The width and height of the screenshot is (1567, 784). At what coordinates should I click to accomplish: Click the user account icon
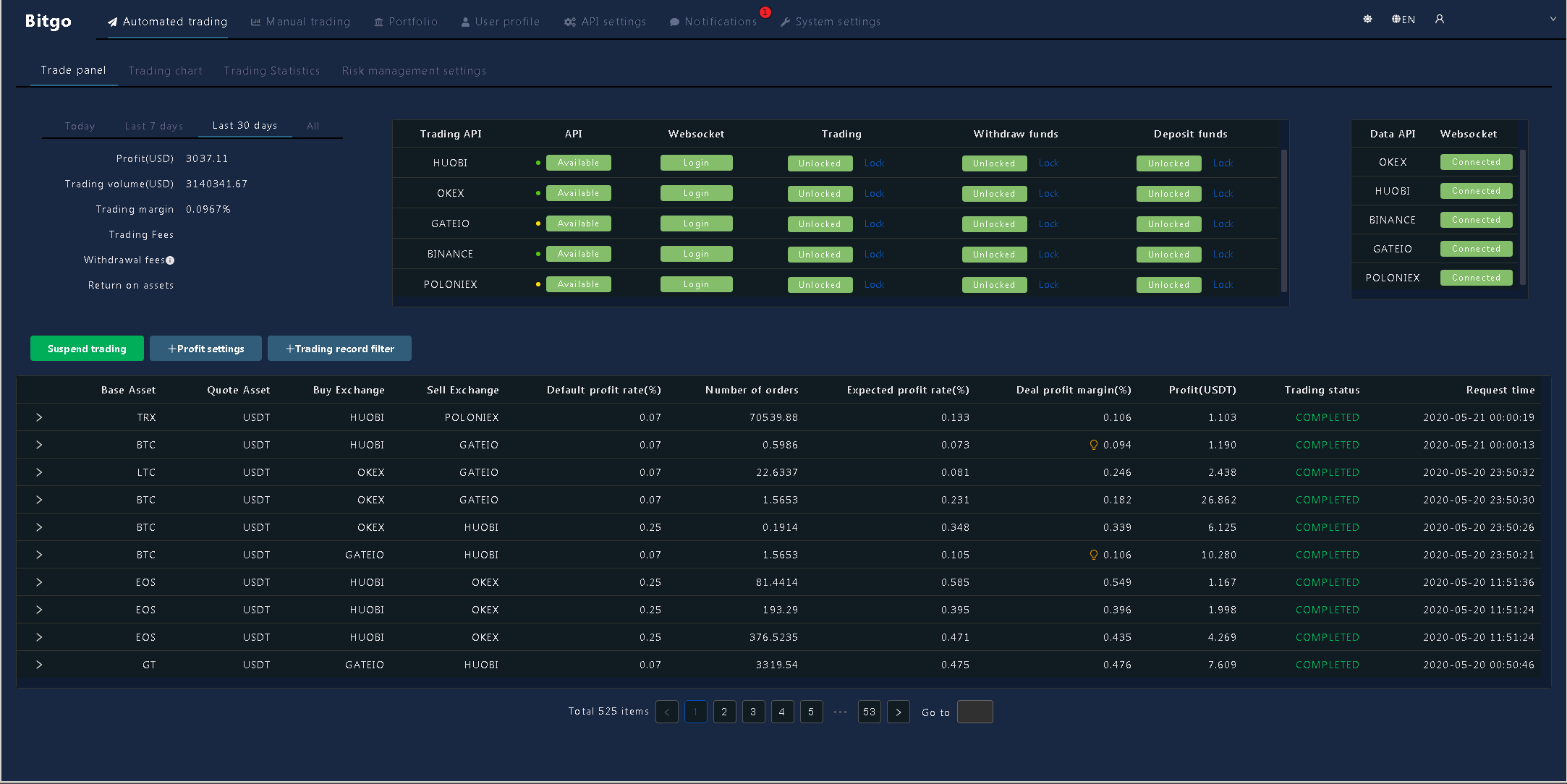point(1440,20)
